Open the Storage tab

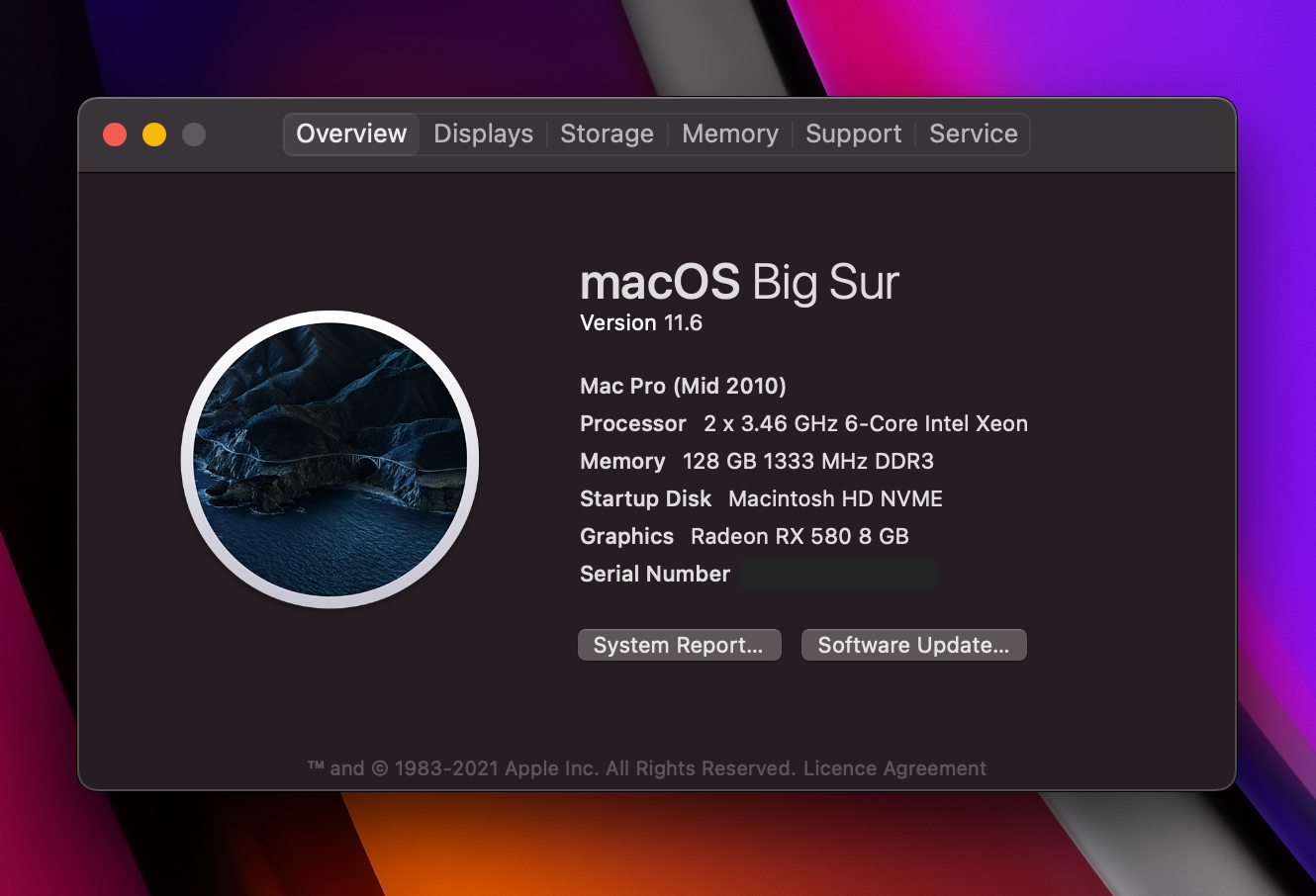coord(607,134)
